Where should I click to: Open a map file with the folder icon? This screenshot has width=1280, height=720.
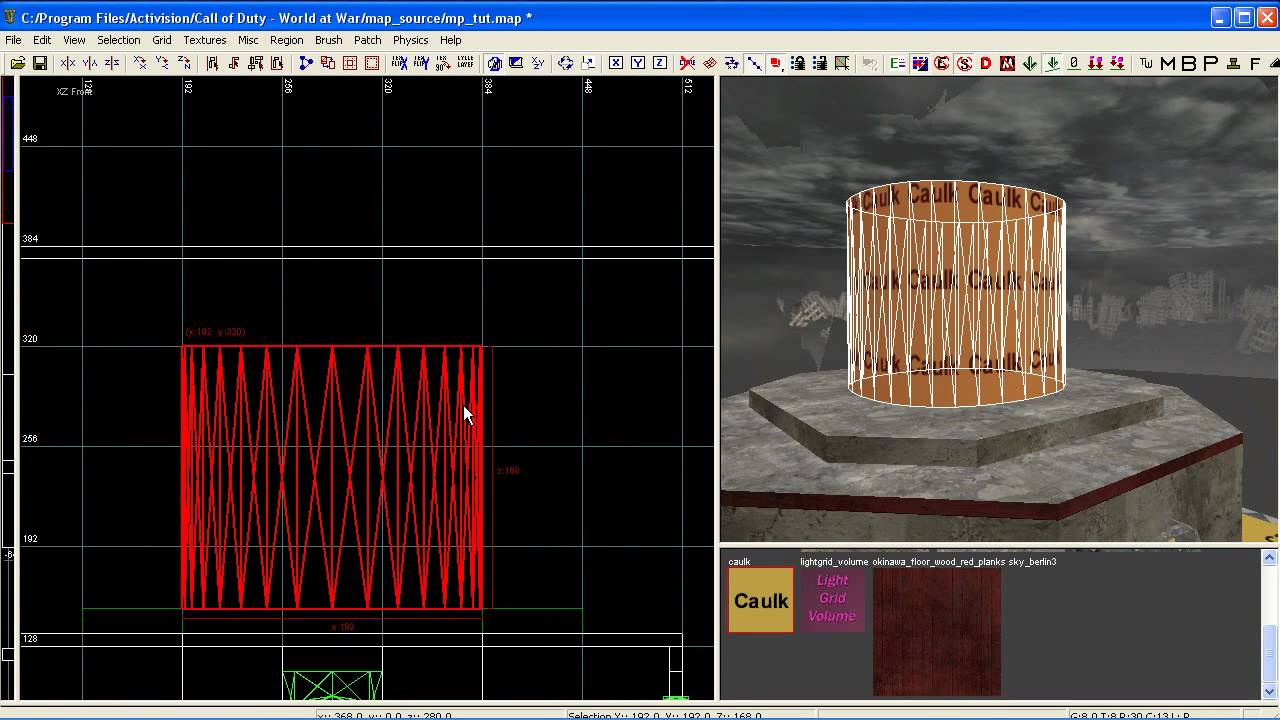tap(18, 63)
